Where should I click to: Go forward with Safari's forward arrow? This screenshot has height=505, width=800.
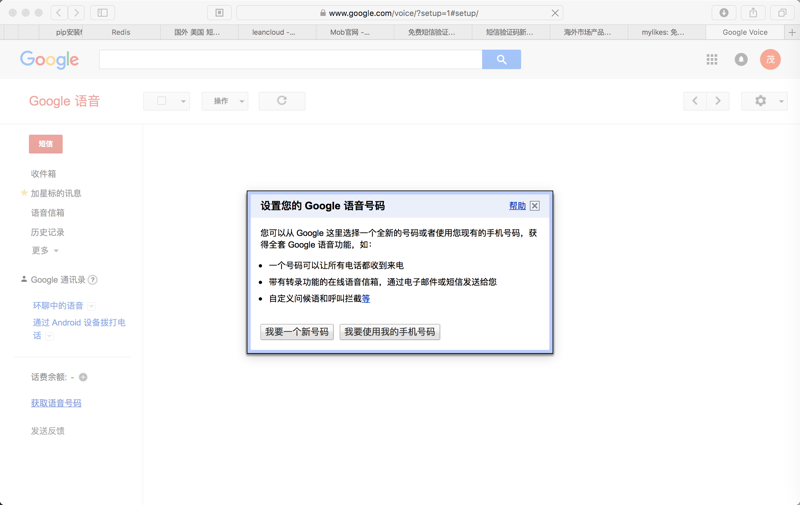77,13
